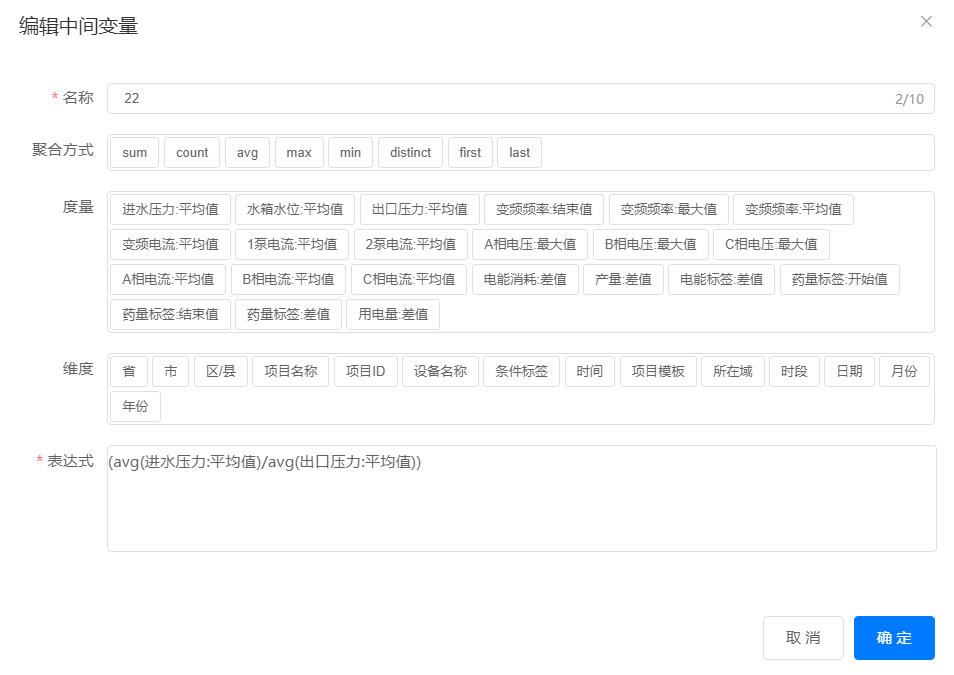Choose the 项目模板 dimension
The height and width of the screenshot is (675, 954).
tap(658, 371)
